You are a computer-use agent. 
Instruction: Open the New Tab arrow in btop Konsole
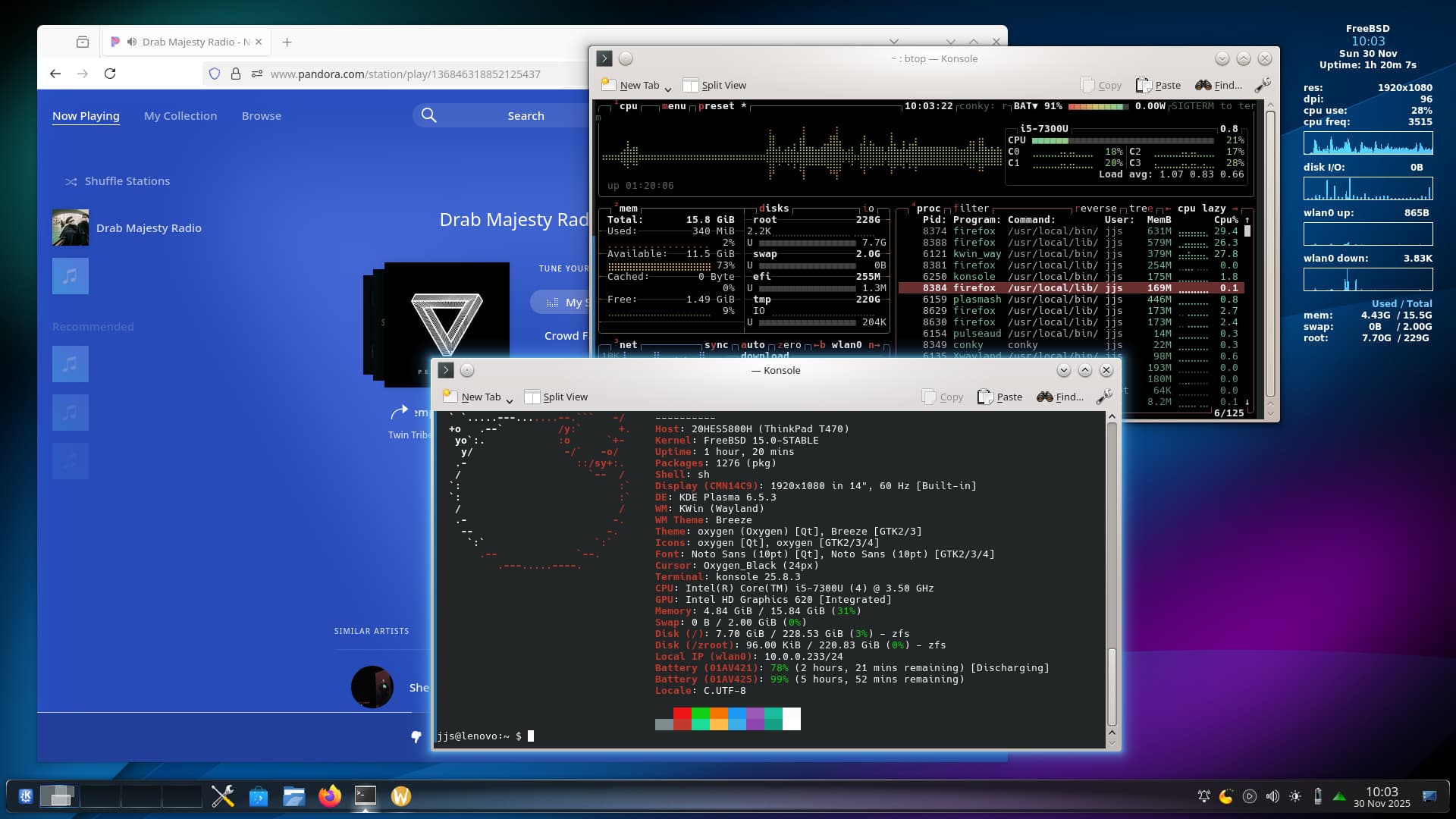(668, 88)
